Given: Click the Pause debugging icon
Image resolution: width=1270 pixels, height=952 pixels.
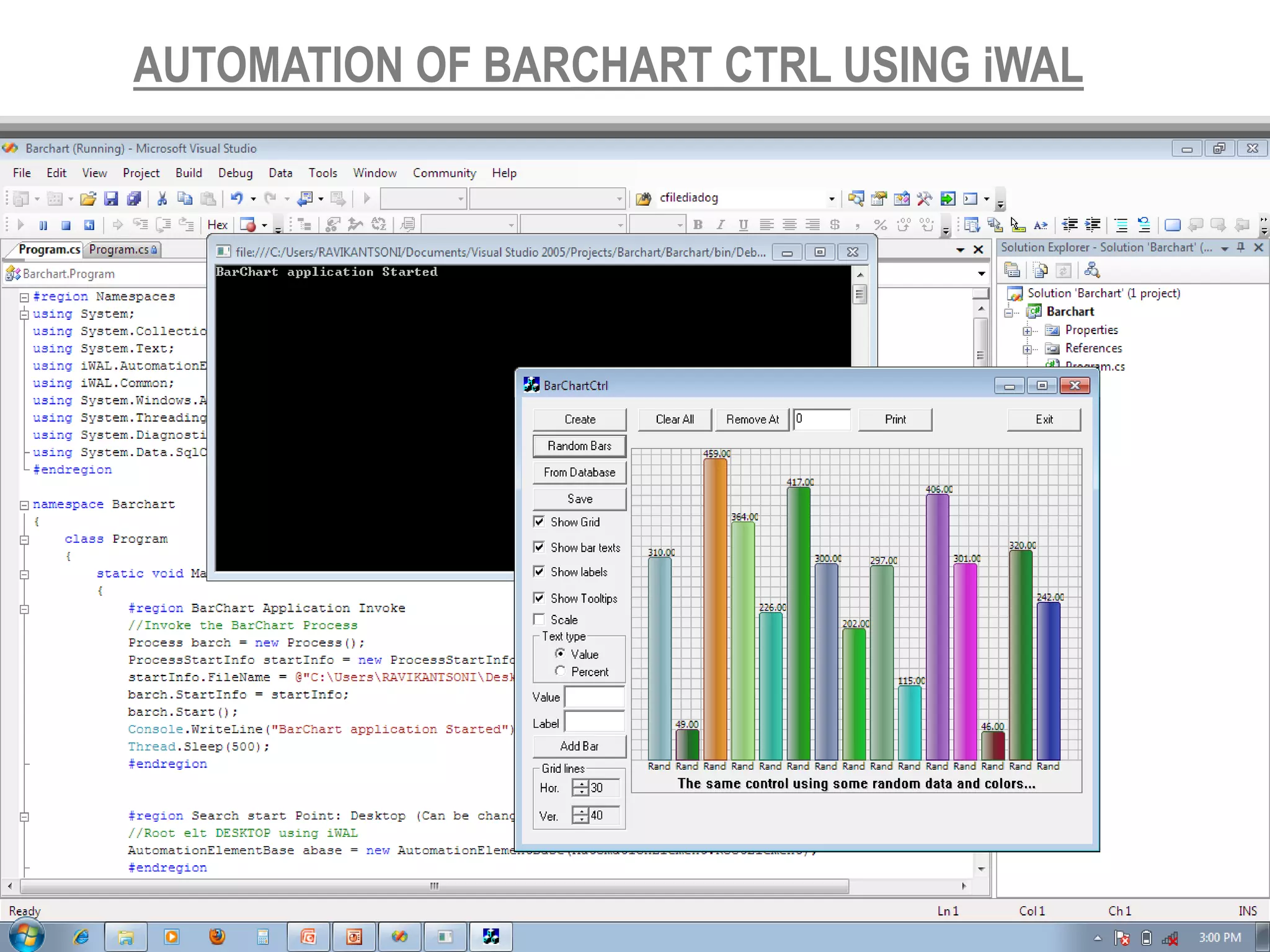Looking at the screenshot, I should click(x=43, y=225).
